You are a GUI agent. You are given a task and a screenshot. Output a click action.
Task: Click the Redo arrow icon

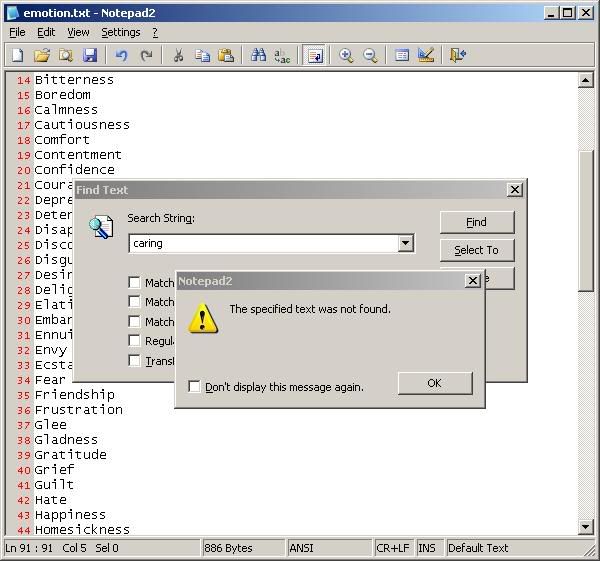point(146,55)
